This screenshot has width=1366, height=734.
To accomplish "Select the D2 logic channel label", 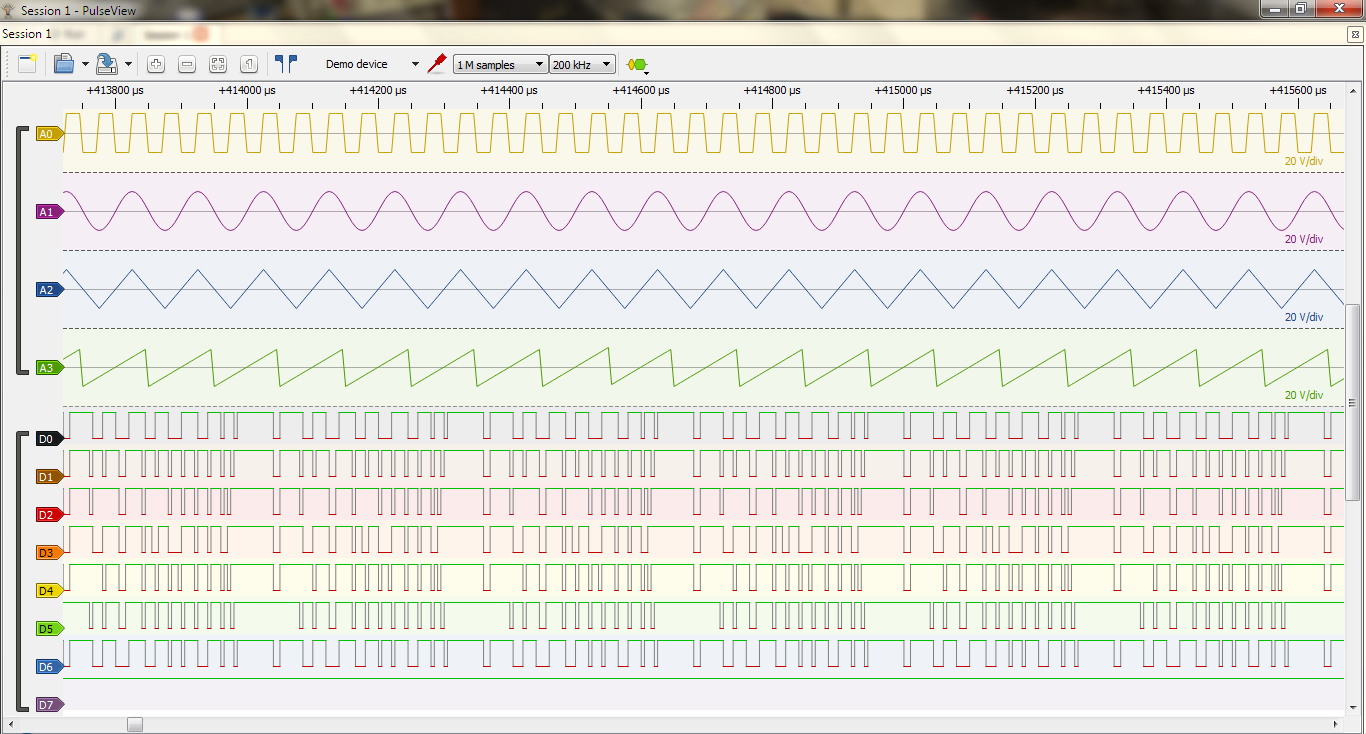I will (x=49, y=514).
